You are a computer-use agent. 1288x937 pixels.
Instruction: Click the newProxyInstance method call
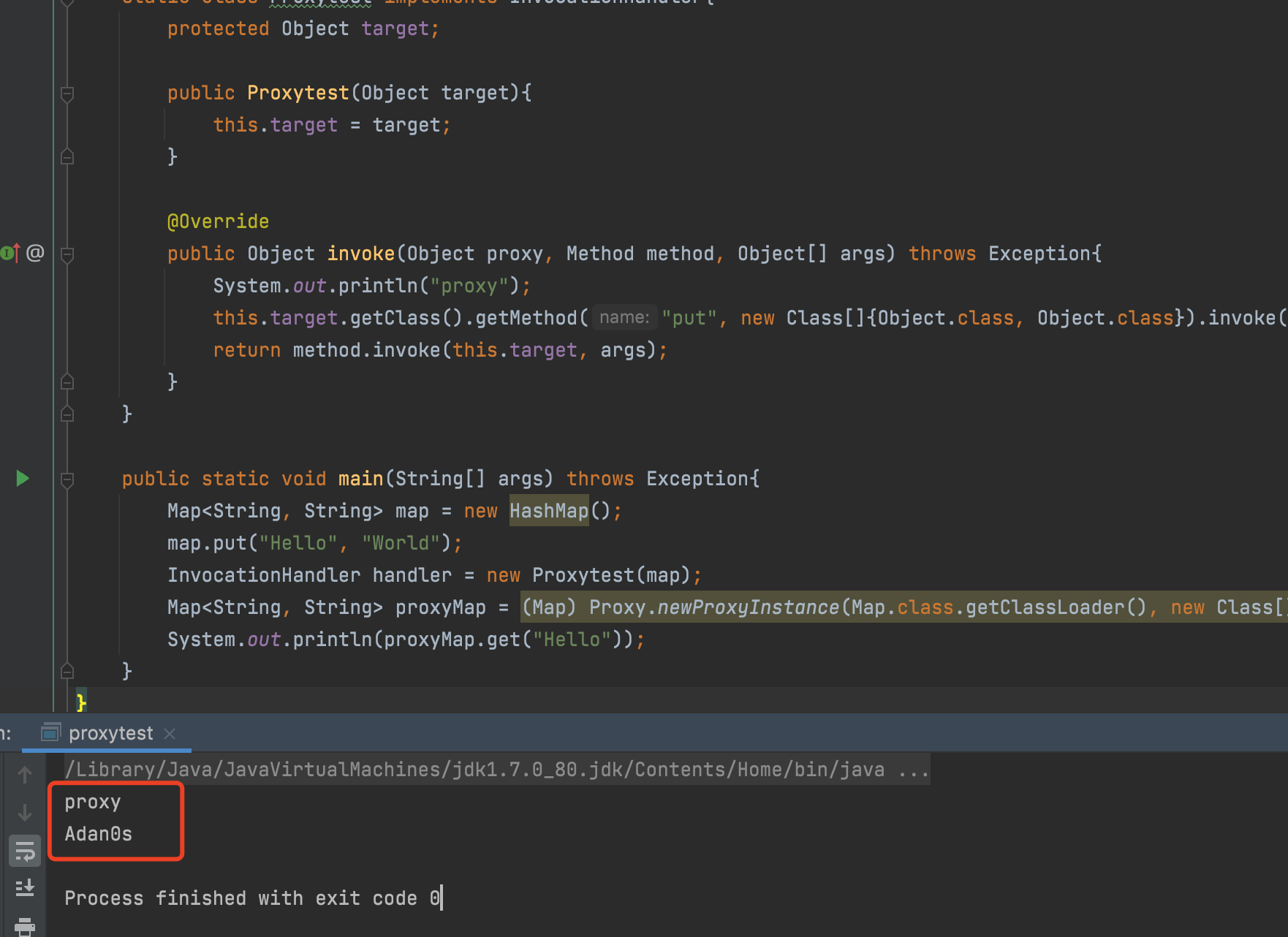747,607
